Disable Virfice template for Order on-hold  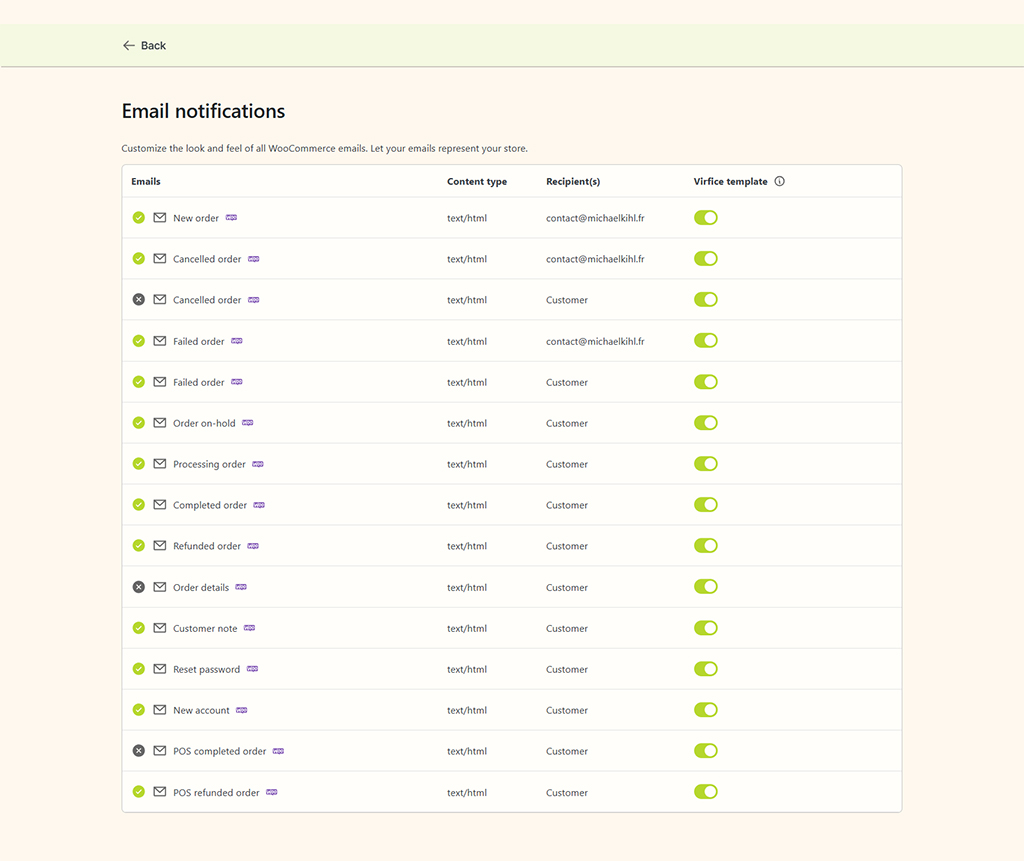pos(706,423)
